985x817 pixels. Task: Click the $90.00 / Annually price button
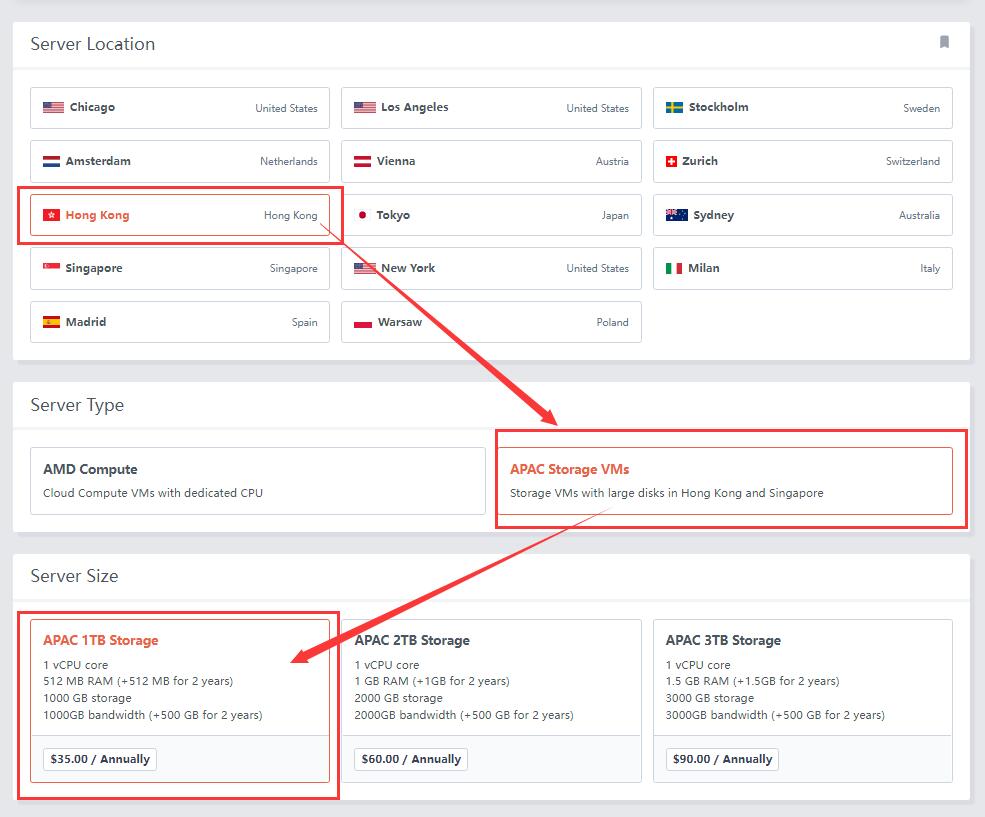point(723,759)
